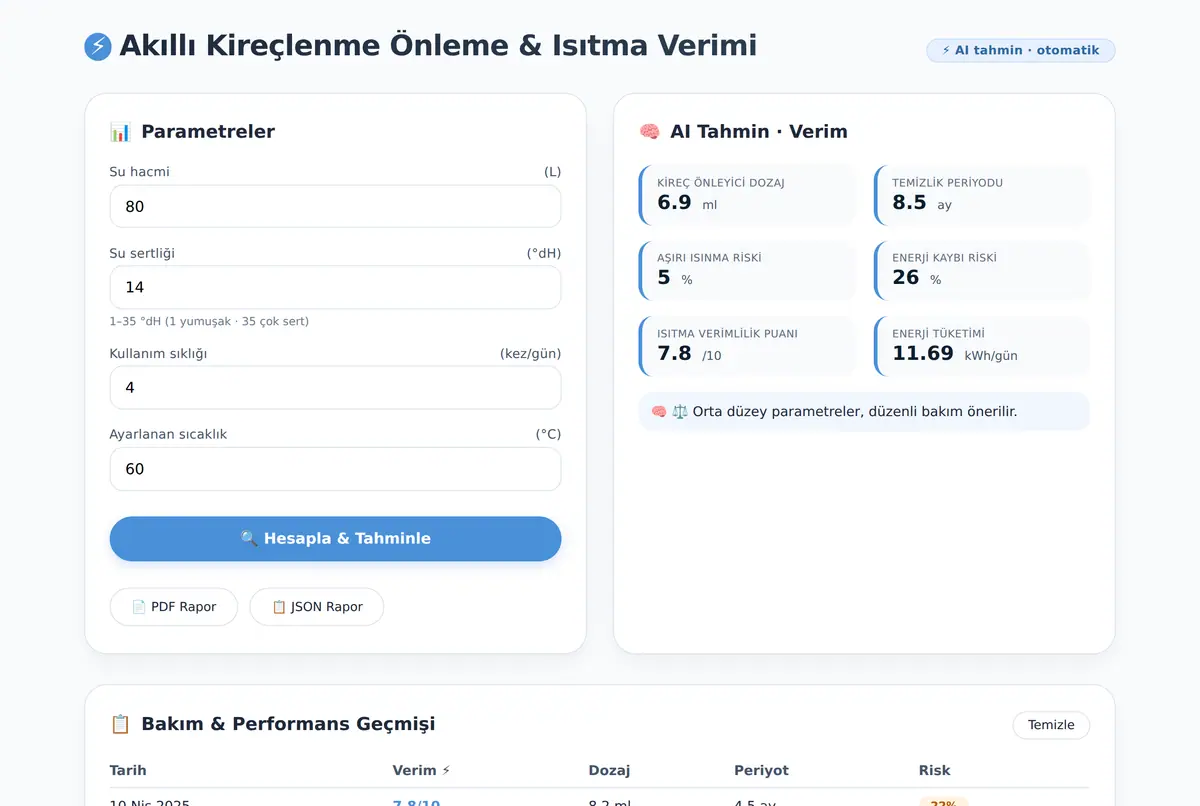The height and width of the screenshot is (806, 1200).
Task: Click the Periyot column header
Action: (x=761, y=770)
